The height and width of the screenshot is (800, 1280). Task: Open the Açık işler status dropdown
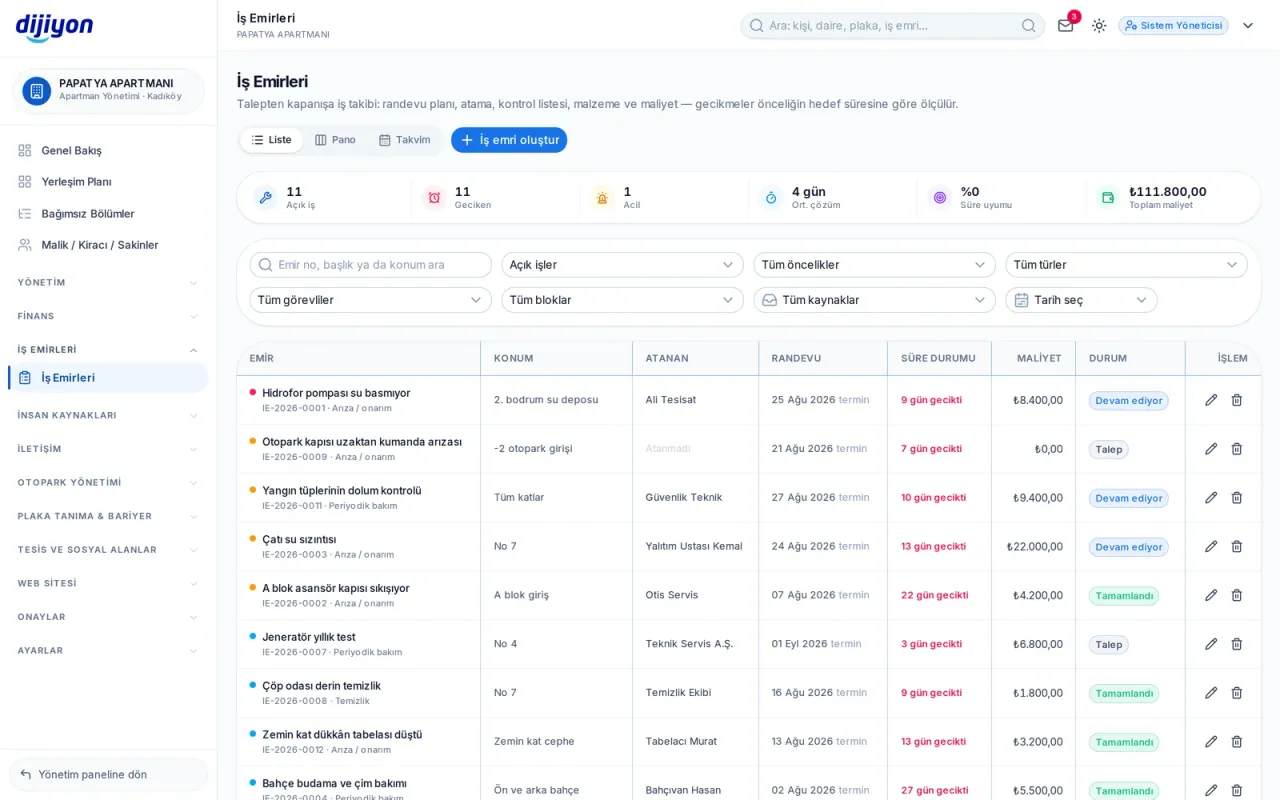[622, 265]
